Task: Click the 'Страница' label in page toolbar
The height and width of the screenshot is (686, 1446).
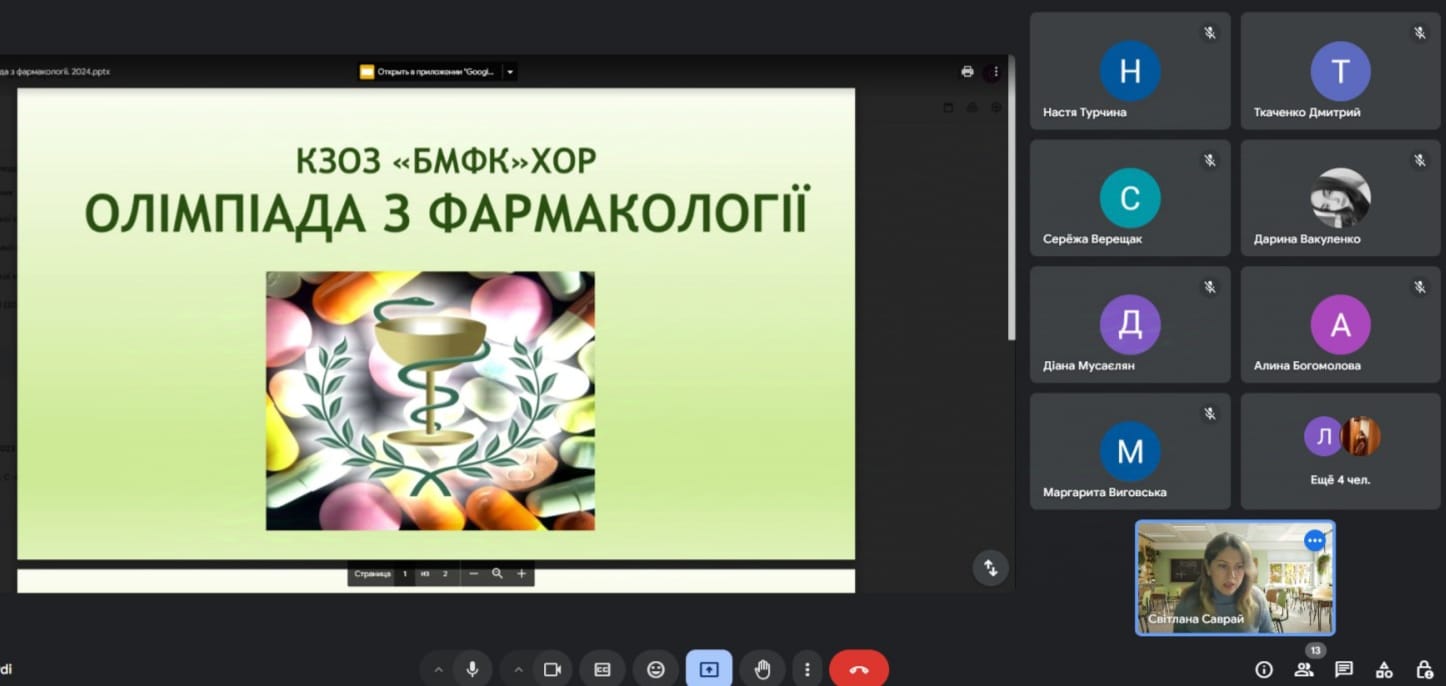Action: click(x=372, y=574)
